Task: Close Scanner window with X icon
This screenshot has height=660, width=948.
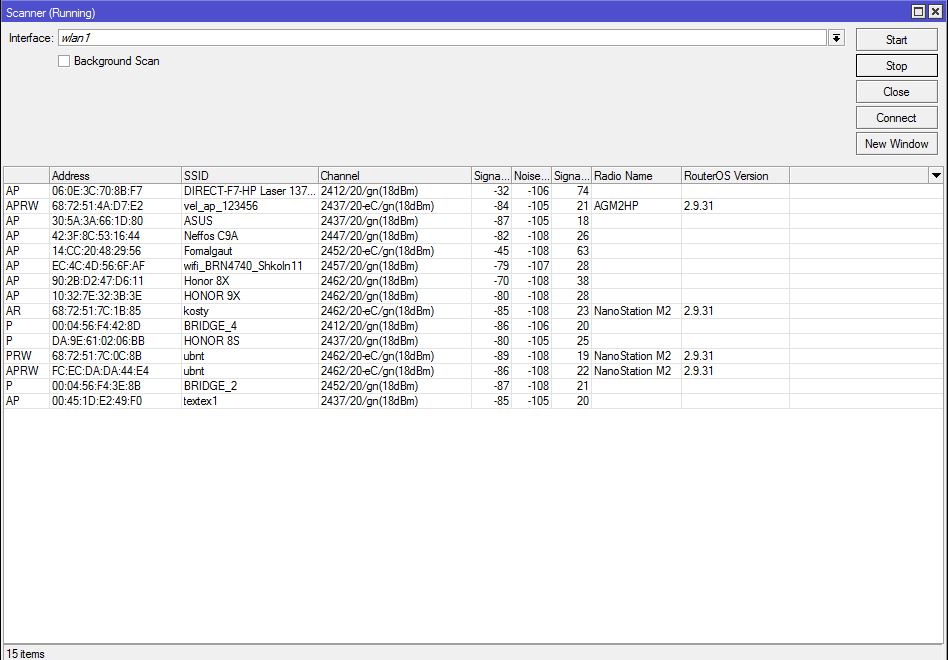Action: pyautogui.click(x=935, y=11)
